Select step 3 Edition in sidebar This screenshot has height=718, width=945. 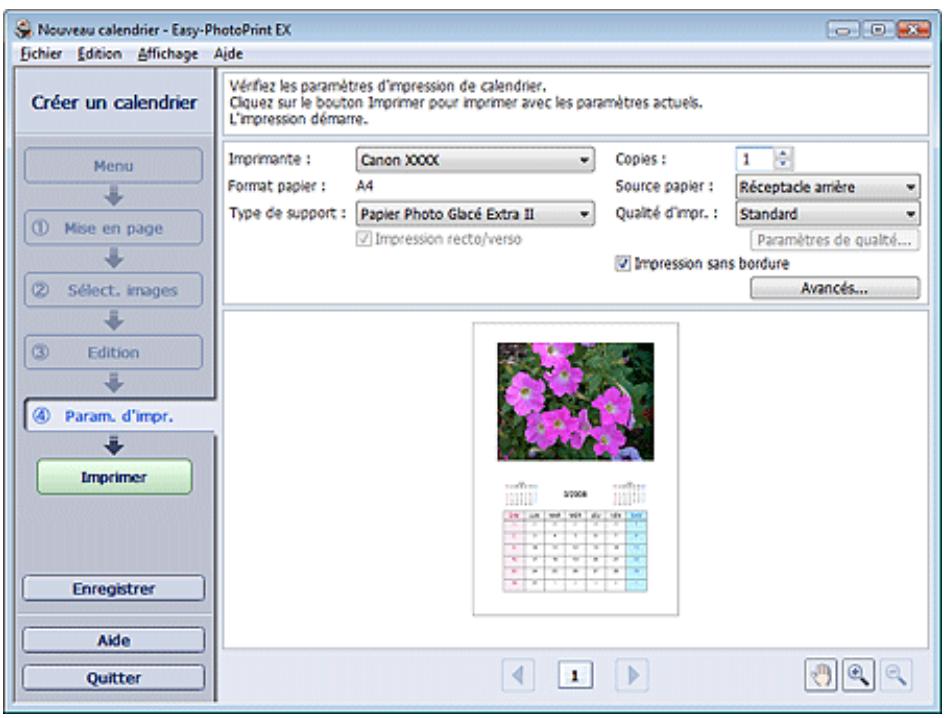113,352
